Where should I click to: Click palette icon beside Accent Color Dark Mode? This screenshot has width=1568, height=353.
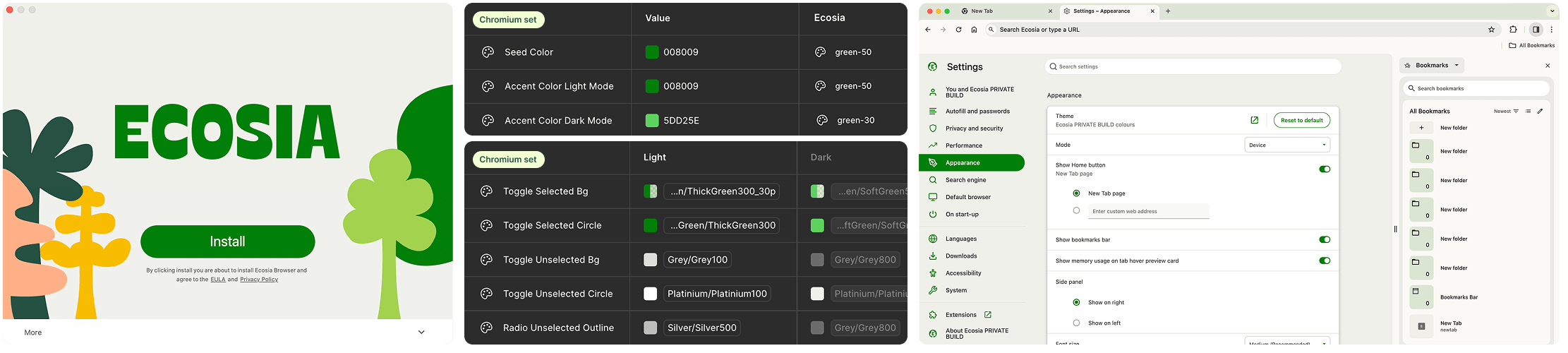[x=488, y=121]
